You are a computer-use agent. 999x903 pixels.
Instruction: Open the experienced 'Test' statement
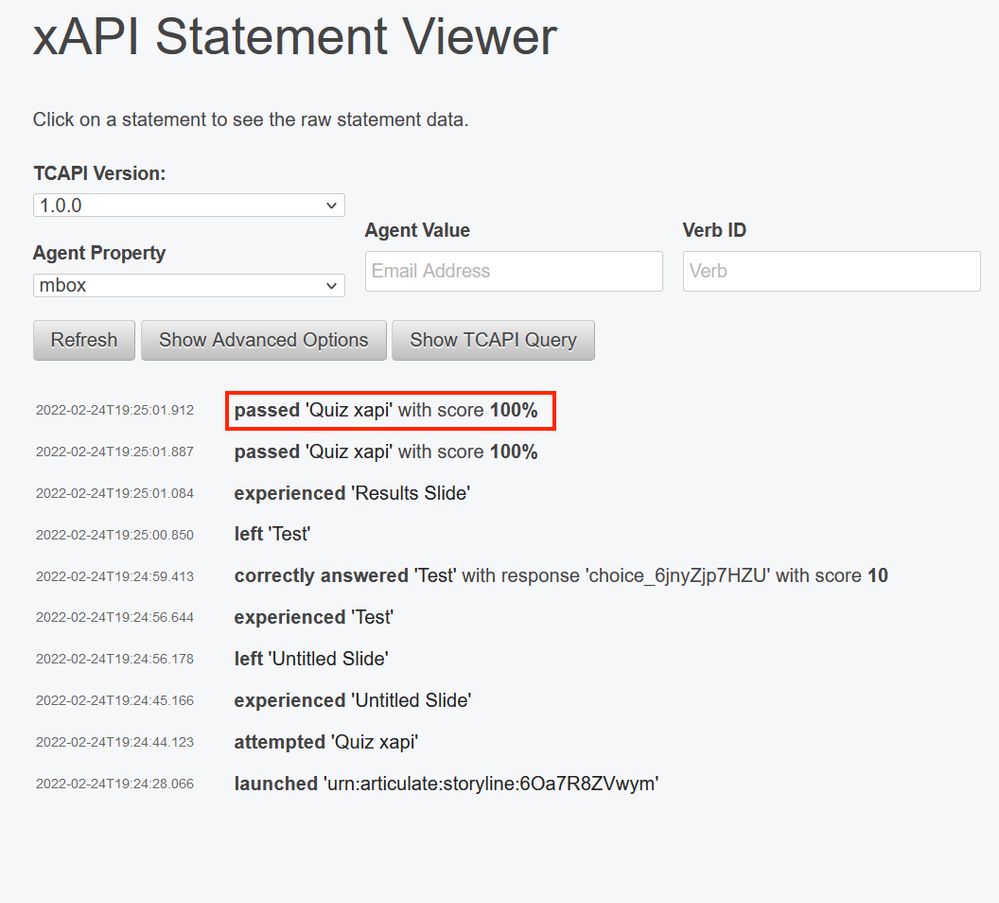[x=313, y=617]
